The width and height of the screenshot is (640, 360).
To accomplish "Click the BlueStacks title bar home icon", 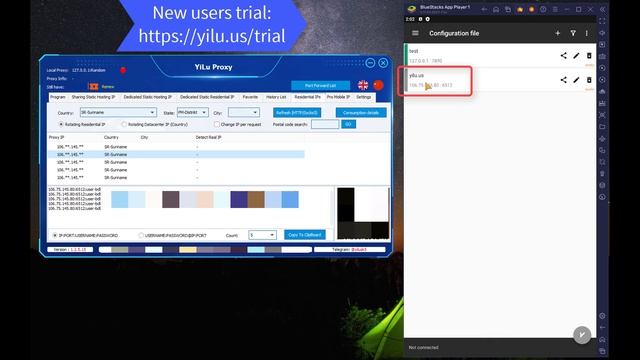I will coord(496,9).
